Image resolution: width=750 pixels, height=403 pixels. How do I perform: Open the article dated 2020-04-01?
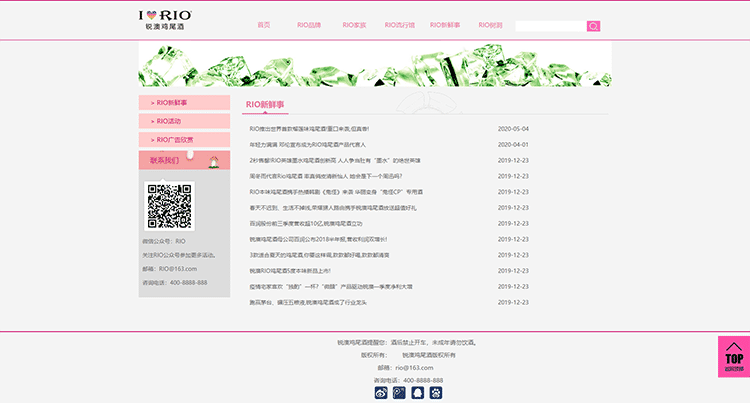tap(308, 145)
